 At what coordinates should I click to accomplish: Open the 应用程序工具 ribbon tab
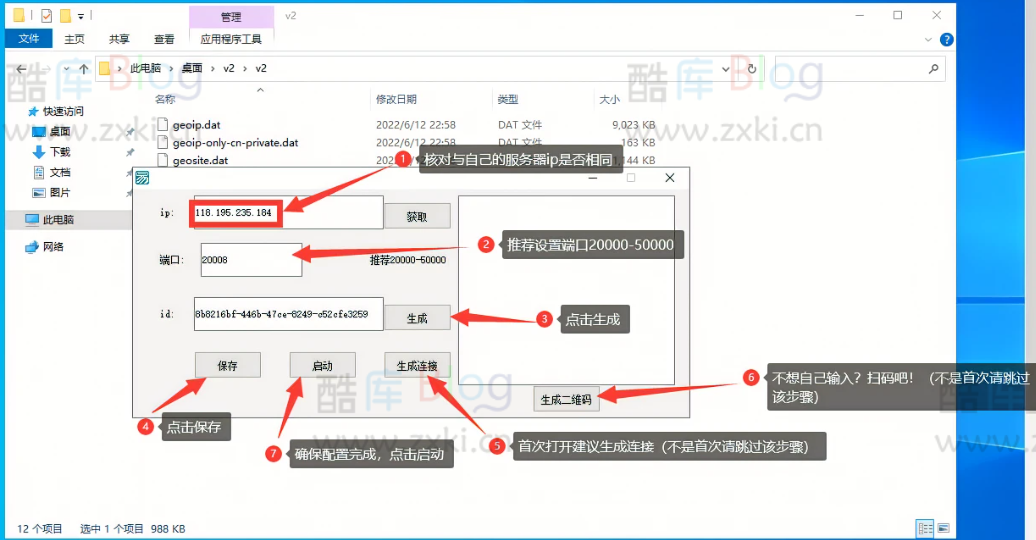pos(231,39)
